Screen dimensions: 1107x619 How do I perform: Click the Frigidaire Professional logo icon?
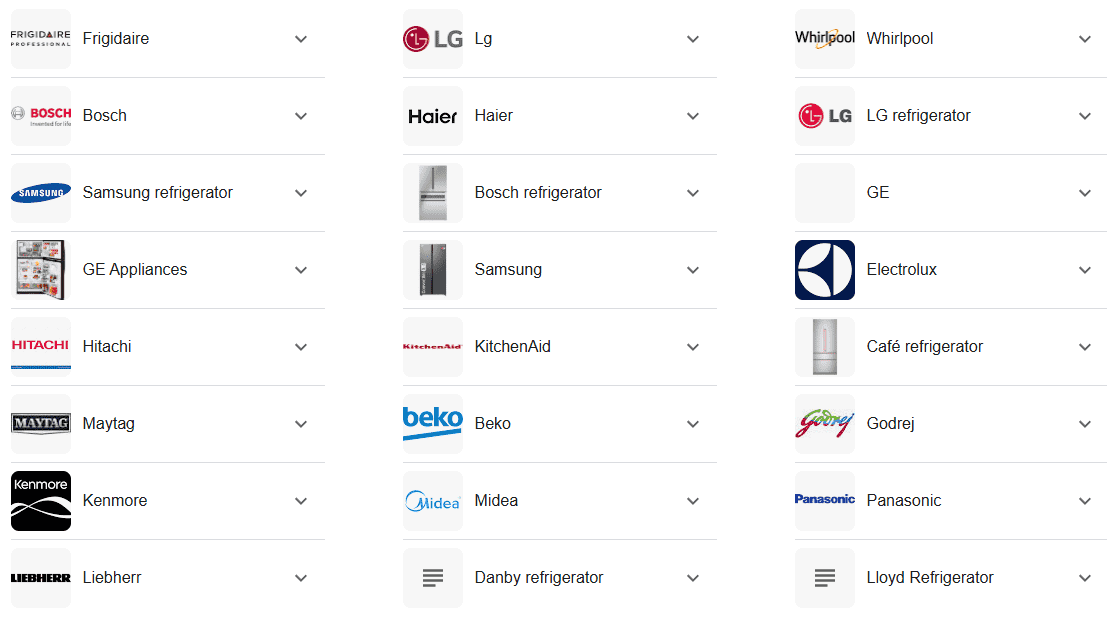[x=41, y=39]
